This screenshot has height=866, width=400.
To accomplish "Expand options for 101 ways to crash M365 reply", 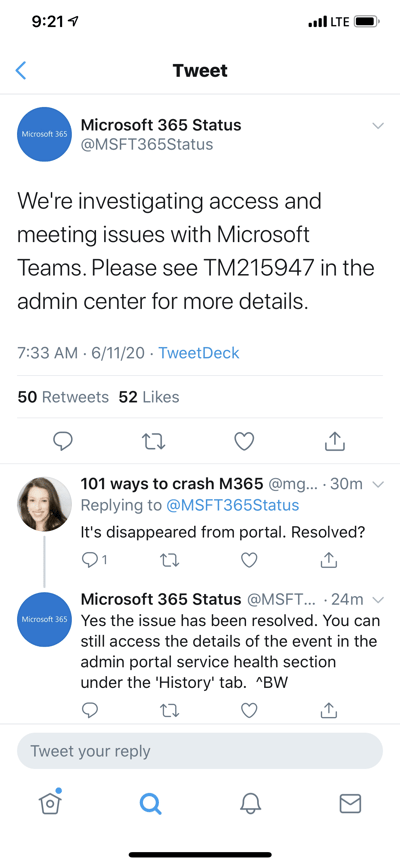I will (378, 485).
